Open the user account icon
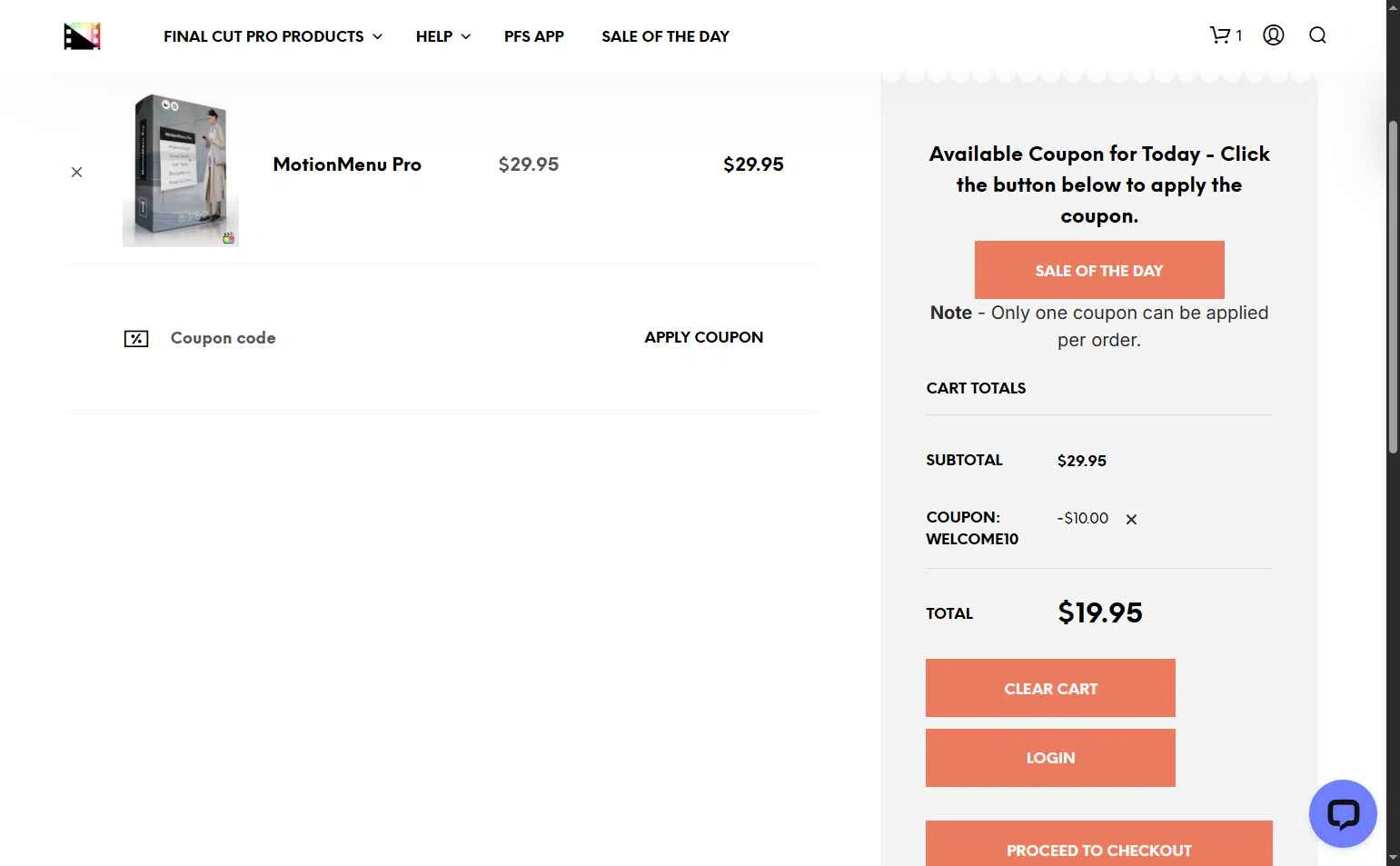 tap(1273, 35)
